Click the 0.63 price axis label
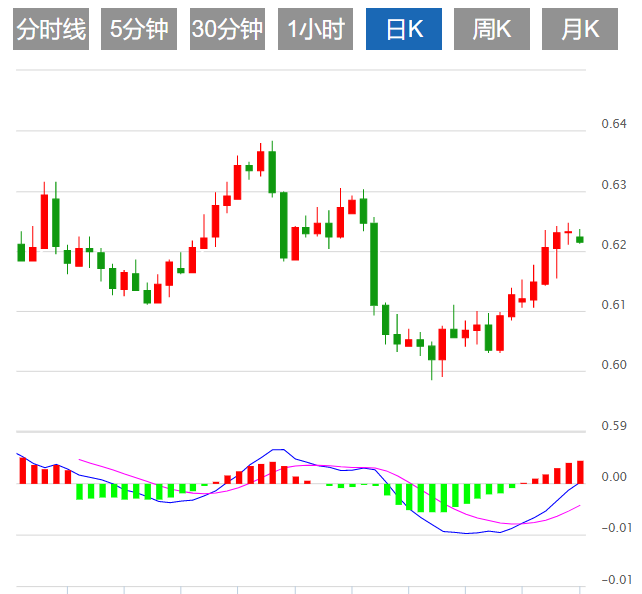The height and width of the screenshot is (594, 642). (x=613, y=185)
